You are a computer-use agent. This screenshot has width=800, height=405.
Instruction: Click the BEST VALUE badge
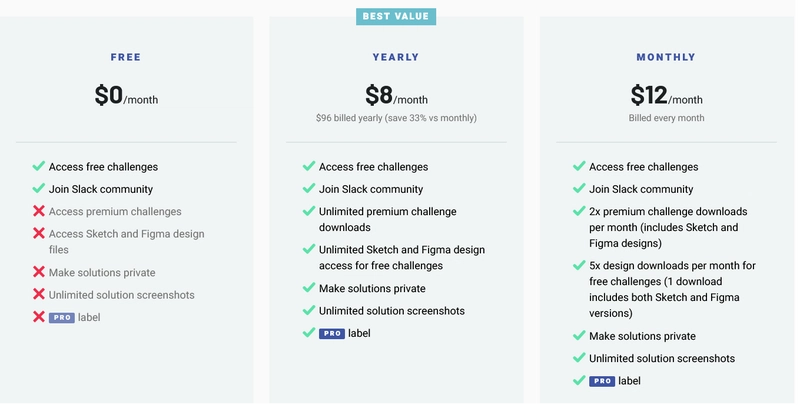(396, 16)
